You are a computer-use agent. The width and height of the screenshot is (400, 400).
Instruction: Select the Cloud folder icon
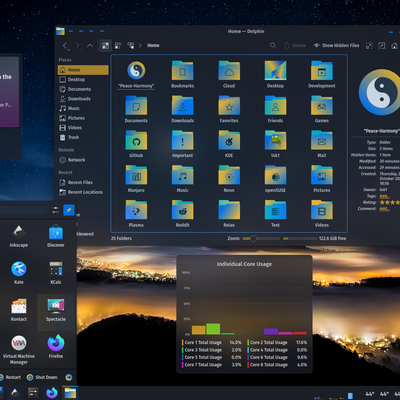pos(229,70)
